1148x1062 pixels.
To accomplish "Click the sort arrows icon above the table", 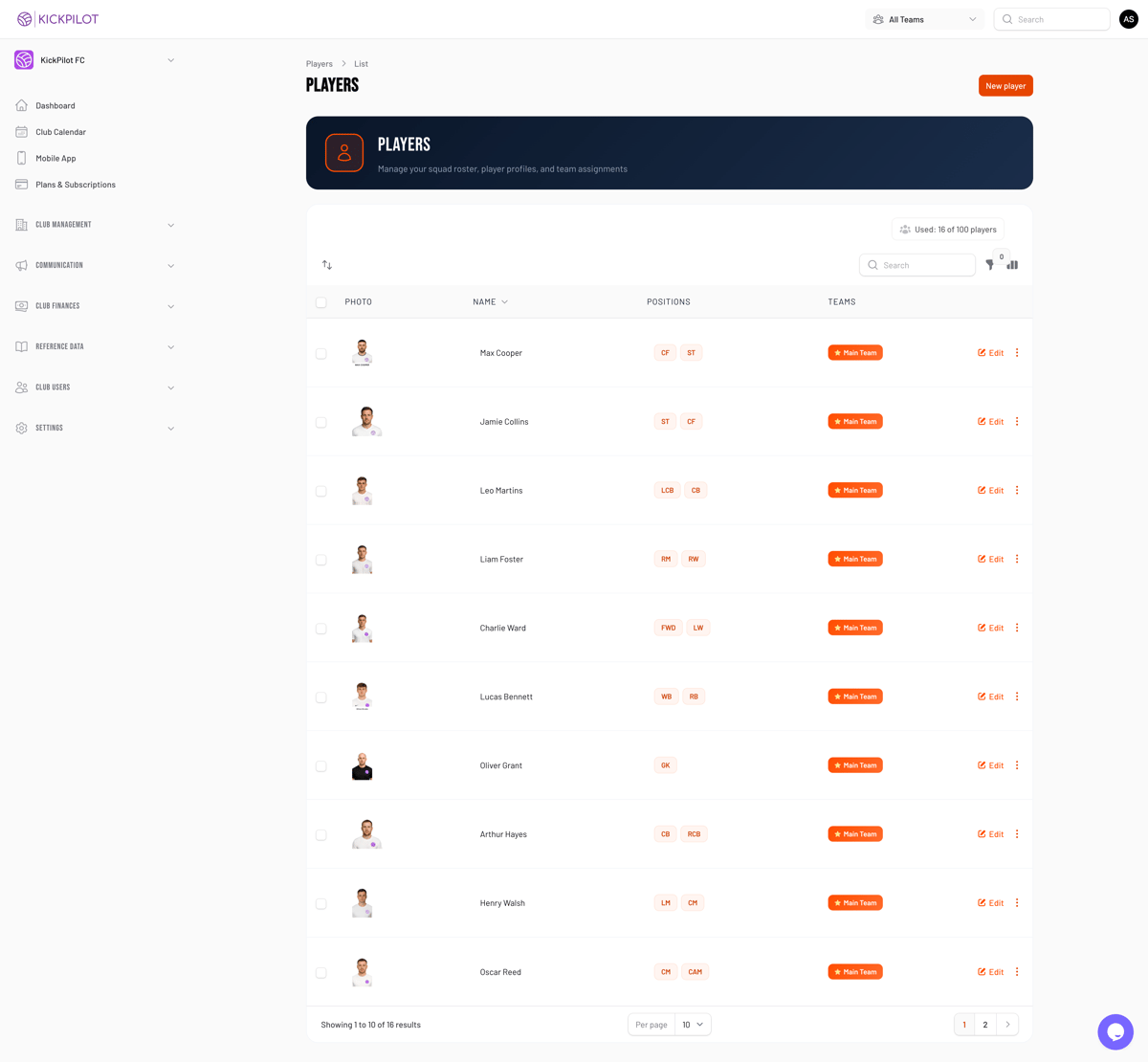I will pyautogui.click(x=326, y=264).
